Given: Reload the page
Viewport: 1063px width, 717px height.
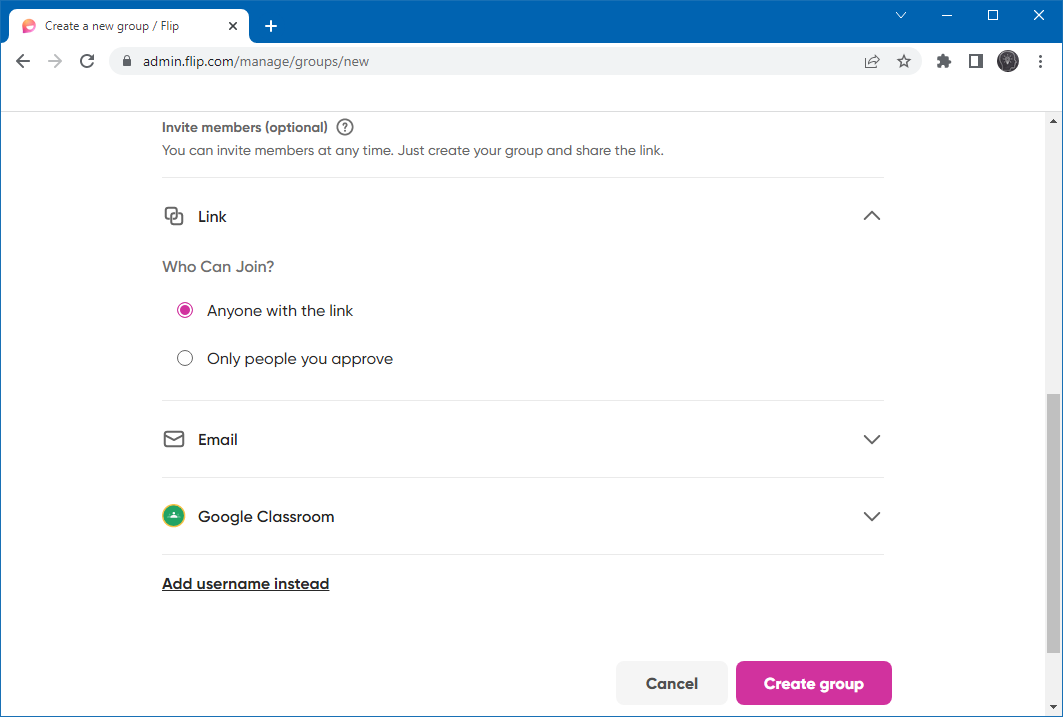Looking at the screenshot, I should pyautogui.click(x=87, y=61).
